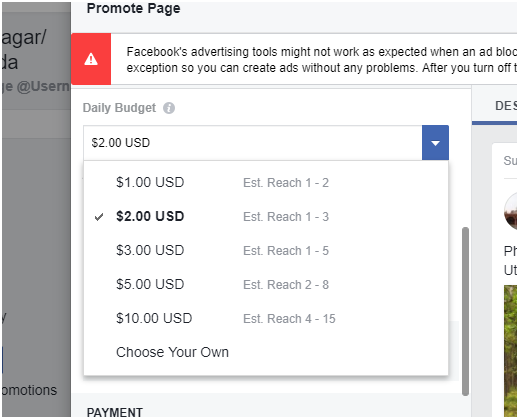
Task: Click the red warning alert icon
Action: pyautogui.click(x=91, y=59)
